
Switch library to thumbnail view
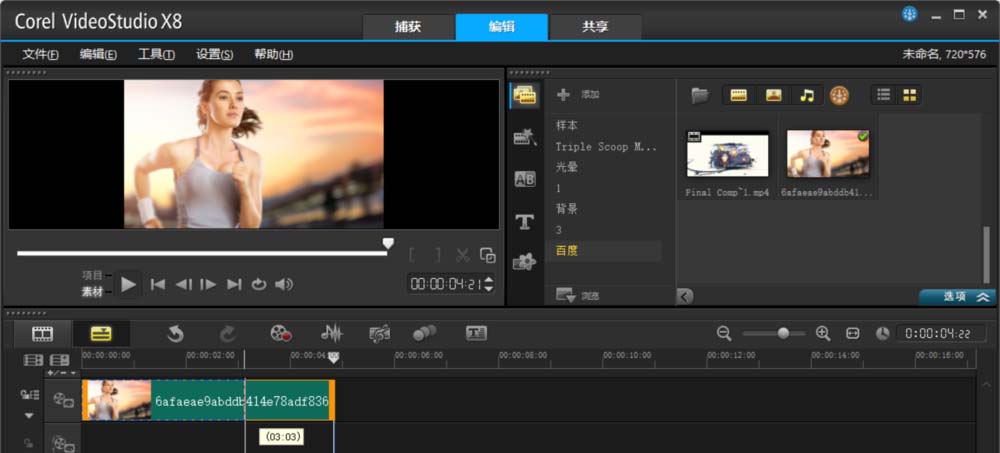(909, 96)
